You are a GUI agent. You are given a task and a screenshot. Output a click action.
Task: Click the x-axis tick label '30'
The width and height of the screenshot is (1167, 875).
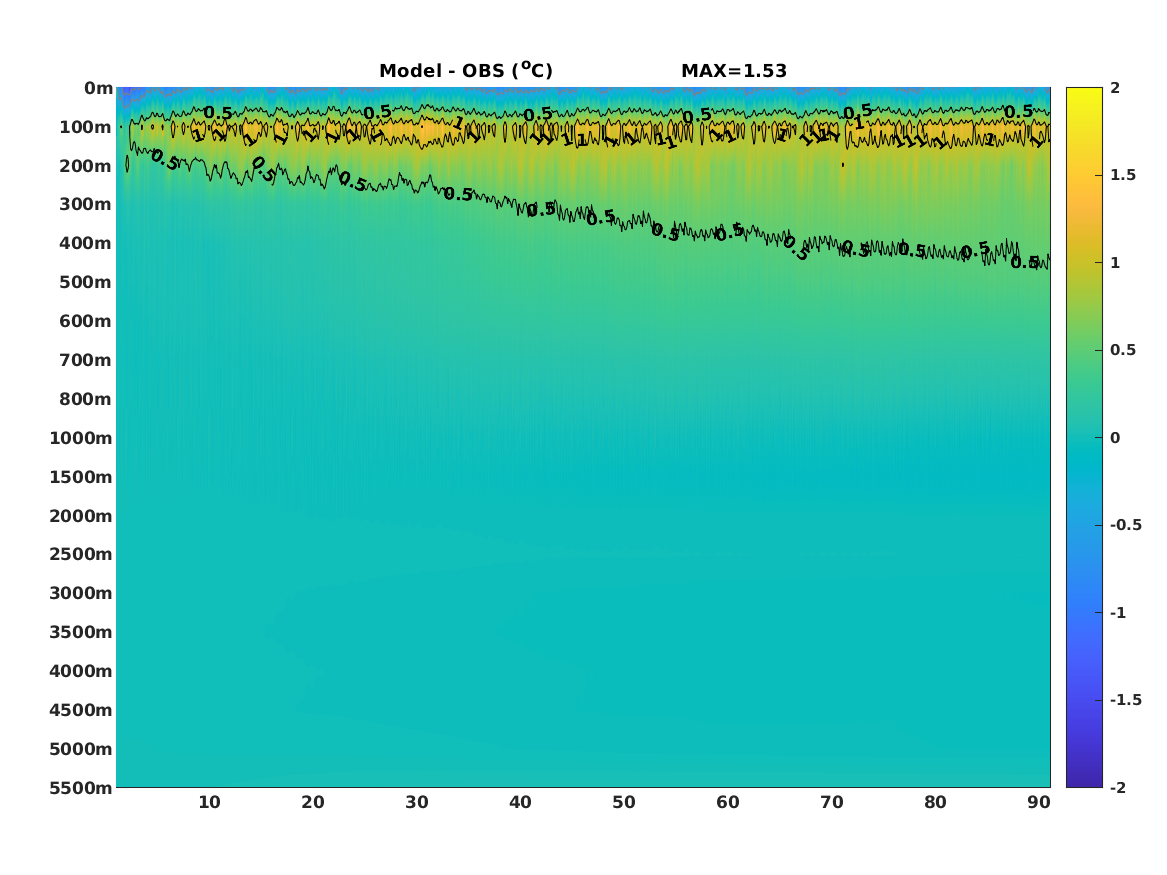coord(417,802)
